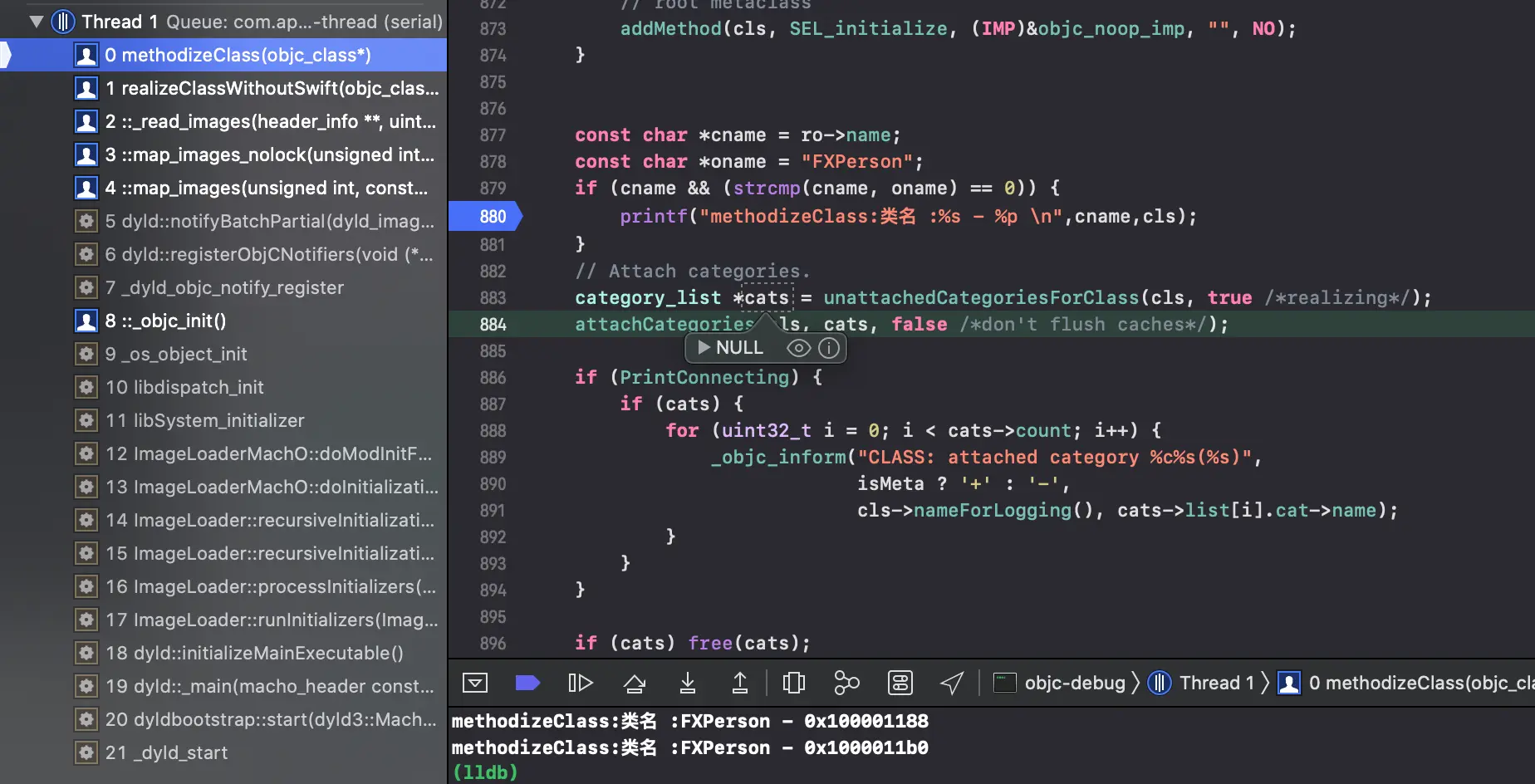Open objc-debug process in jump bar
This screenshot has height=784, width=1535.
click(1060, 683)
